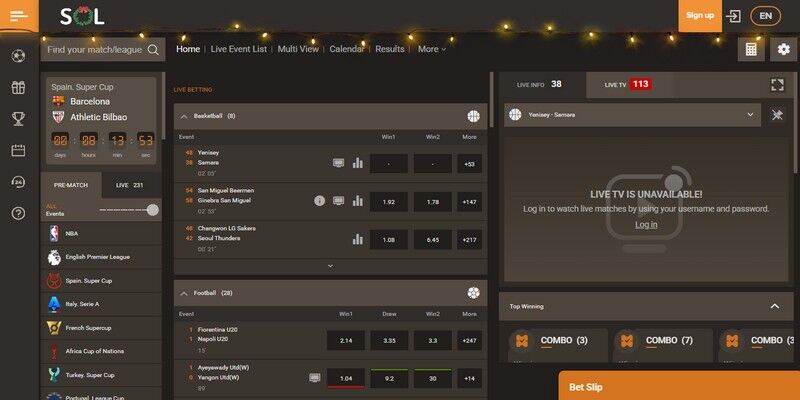Screen dimensions: 800x400
Task: Click Log in link in live TV panel
Action: (646, 225)
